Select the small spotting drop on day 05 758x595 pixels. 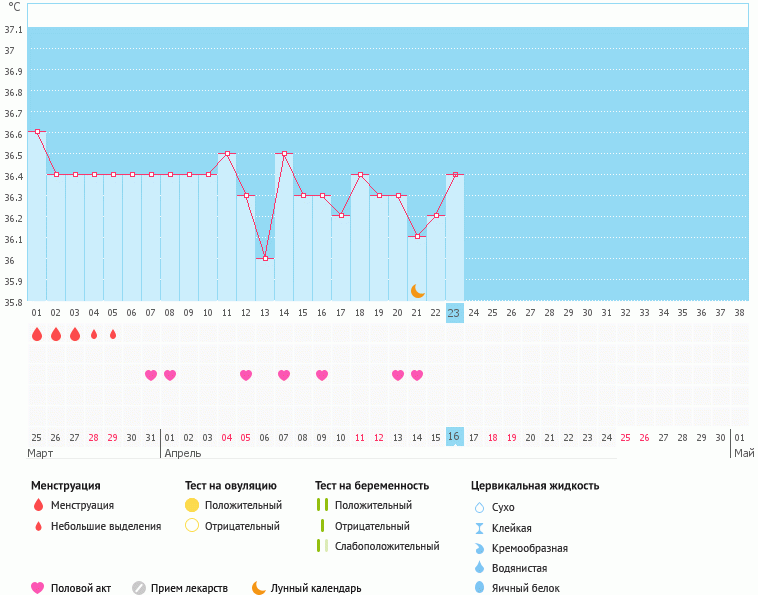point(113,334)
